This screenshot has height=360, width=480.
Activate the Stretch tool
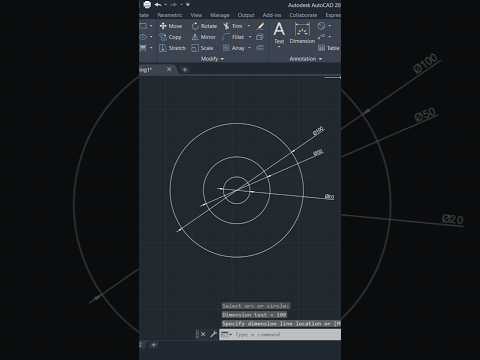tap(172, 48)
